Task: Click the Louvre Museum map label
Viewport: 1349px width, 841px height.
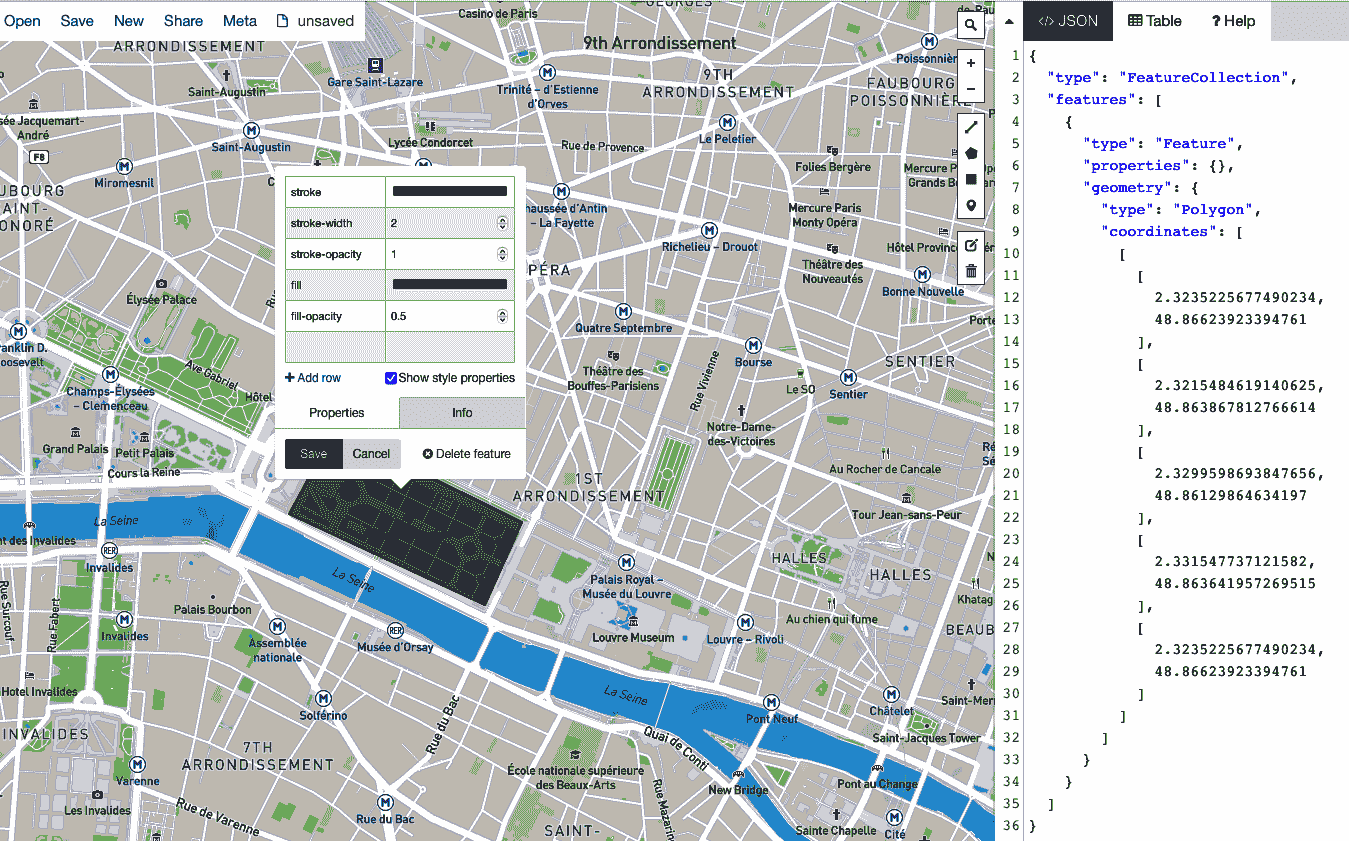Action: coord(633,637)
